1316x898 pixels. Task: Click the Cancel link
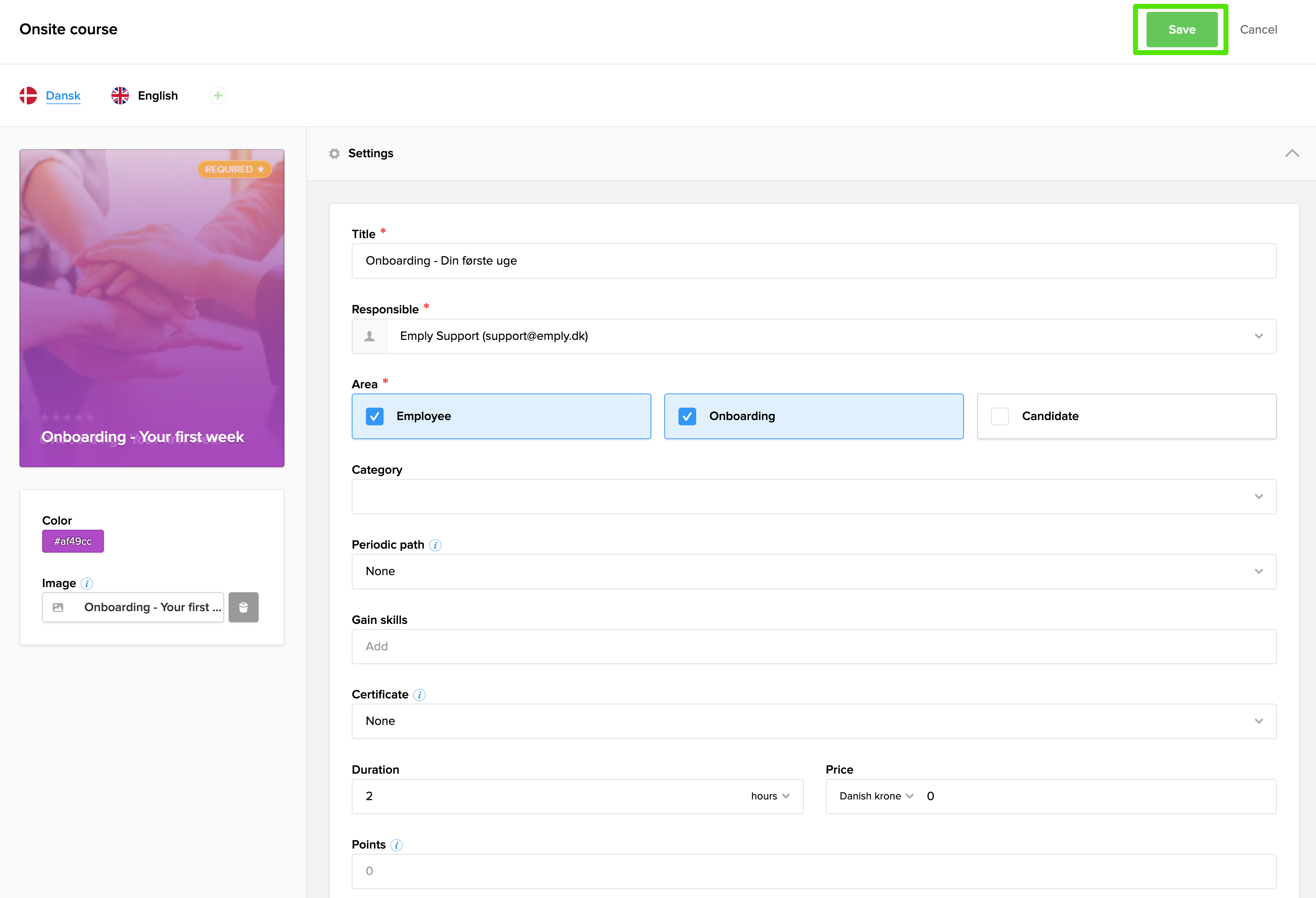coord(1258,29)
